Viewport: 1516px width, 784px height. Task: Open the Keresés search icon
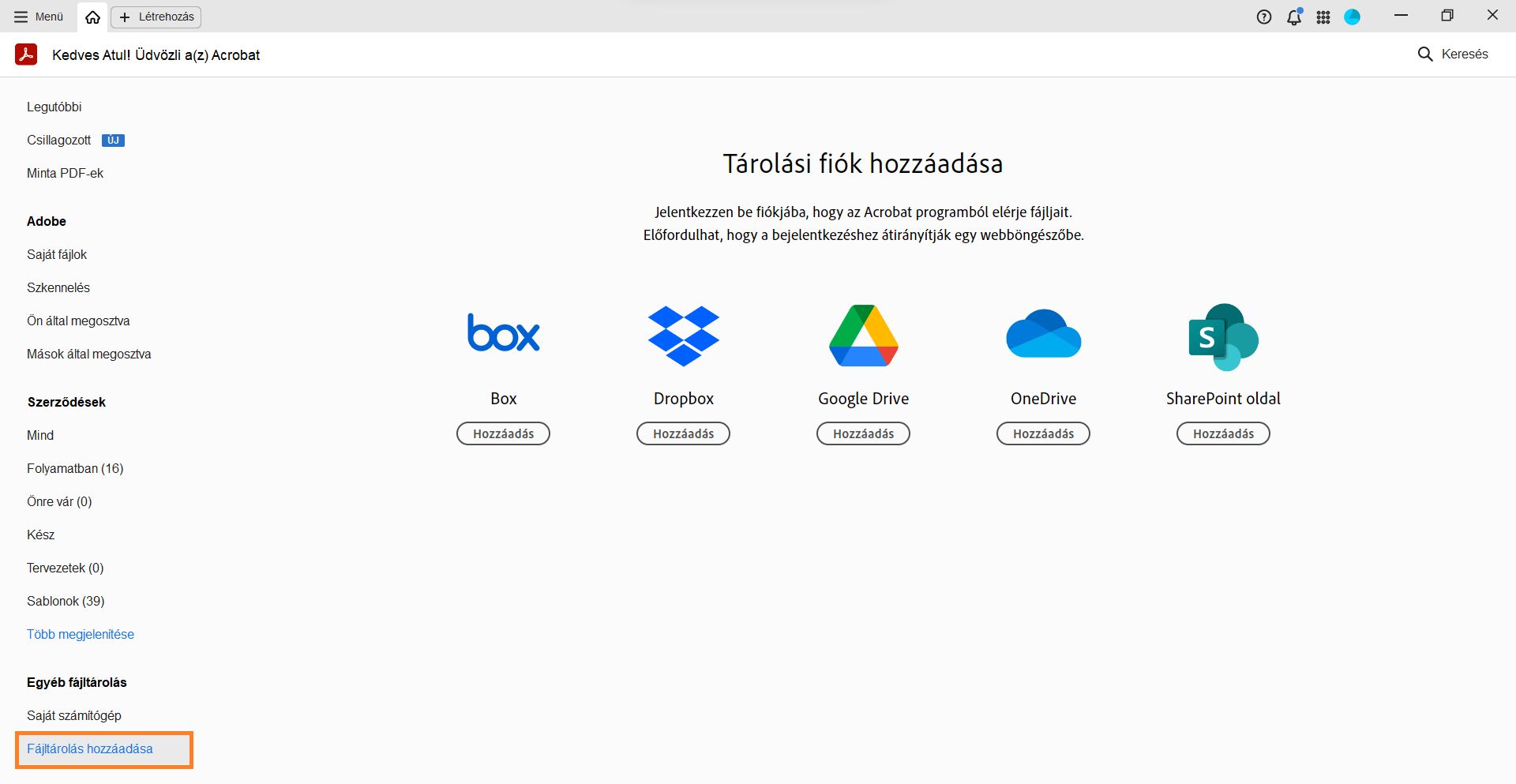click(x=1425, y=54)
